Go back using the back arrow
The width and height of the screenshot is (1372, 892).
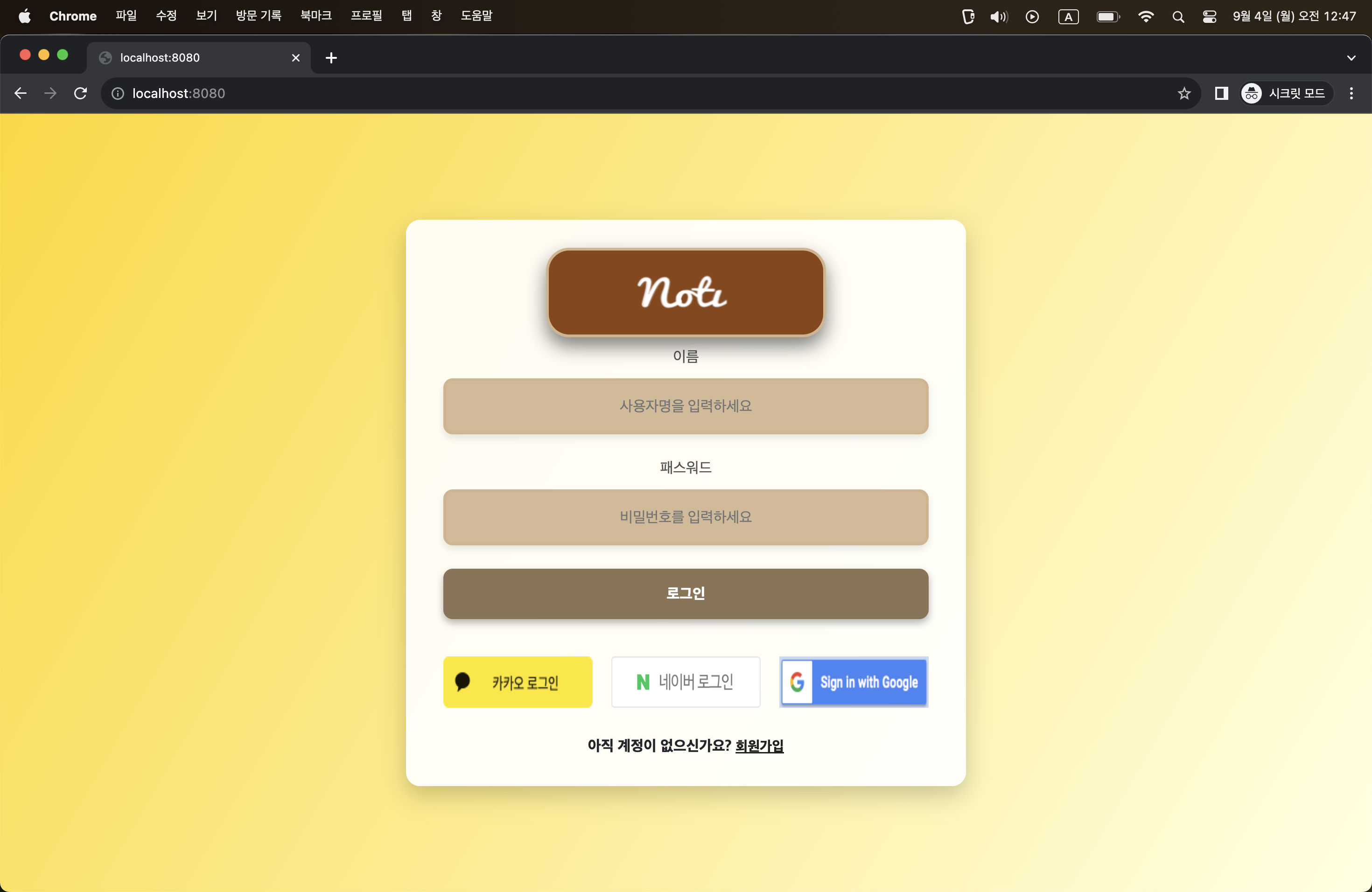[21, 93]
